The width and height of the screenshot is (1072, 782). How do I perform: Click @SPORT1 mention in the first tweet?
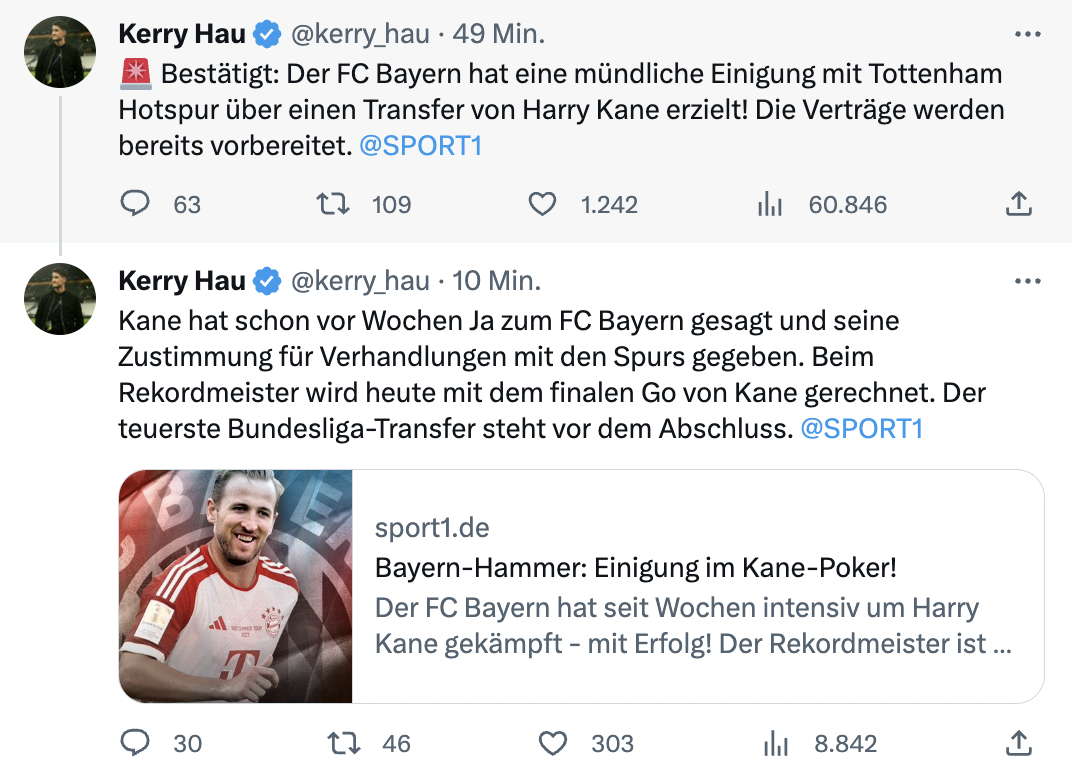pyautogui.click(x=420, y=146)
